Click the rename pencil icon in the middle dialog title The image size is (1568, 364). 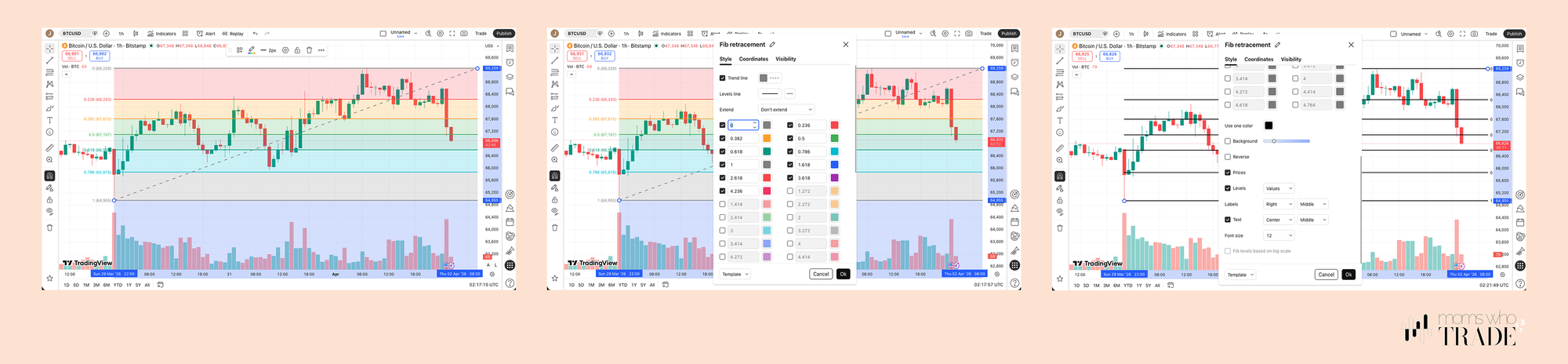pyautogui.click(x=772, y=45)
